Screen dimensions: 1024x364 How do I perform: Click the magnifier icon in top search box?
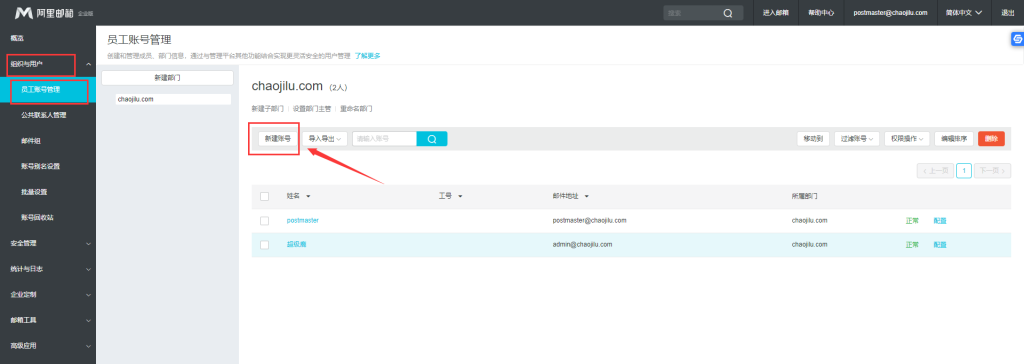tap(728, 13)
